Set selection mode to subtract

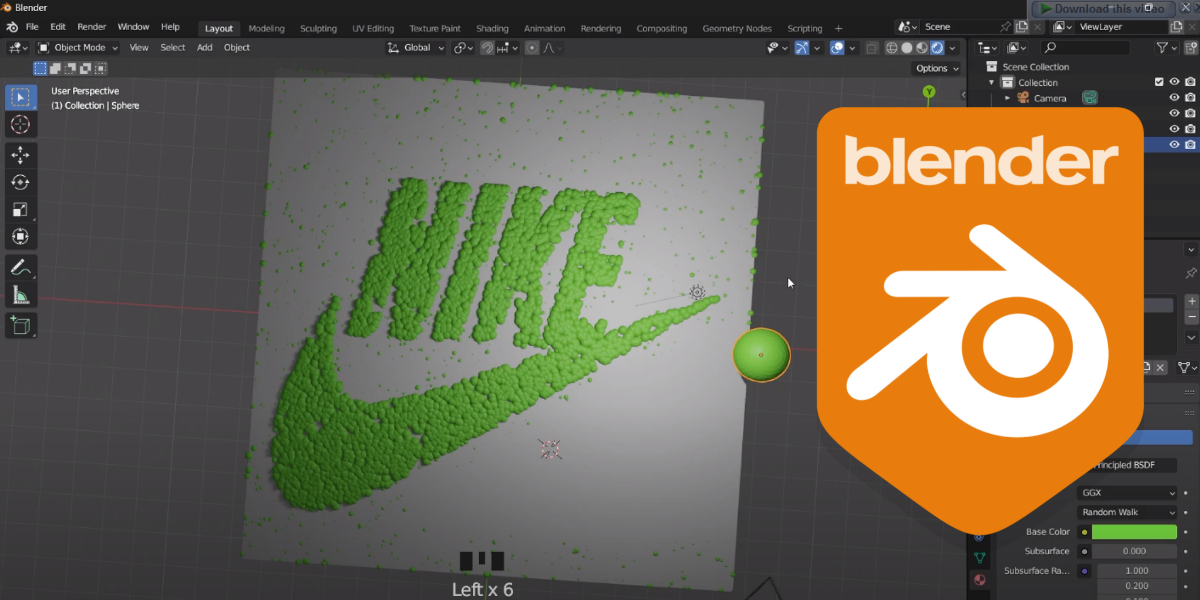[x=70, y=68]
